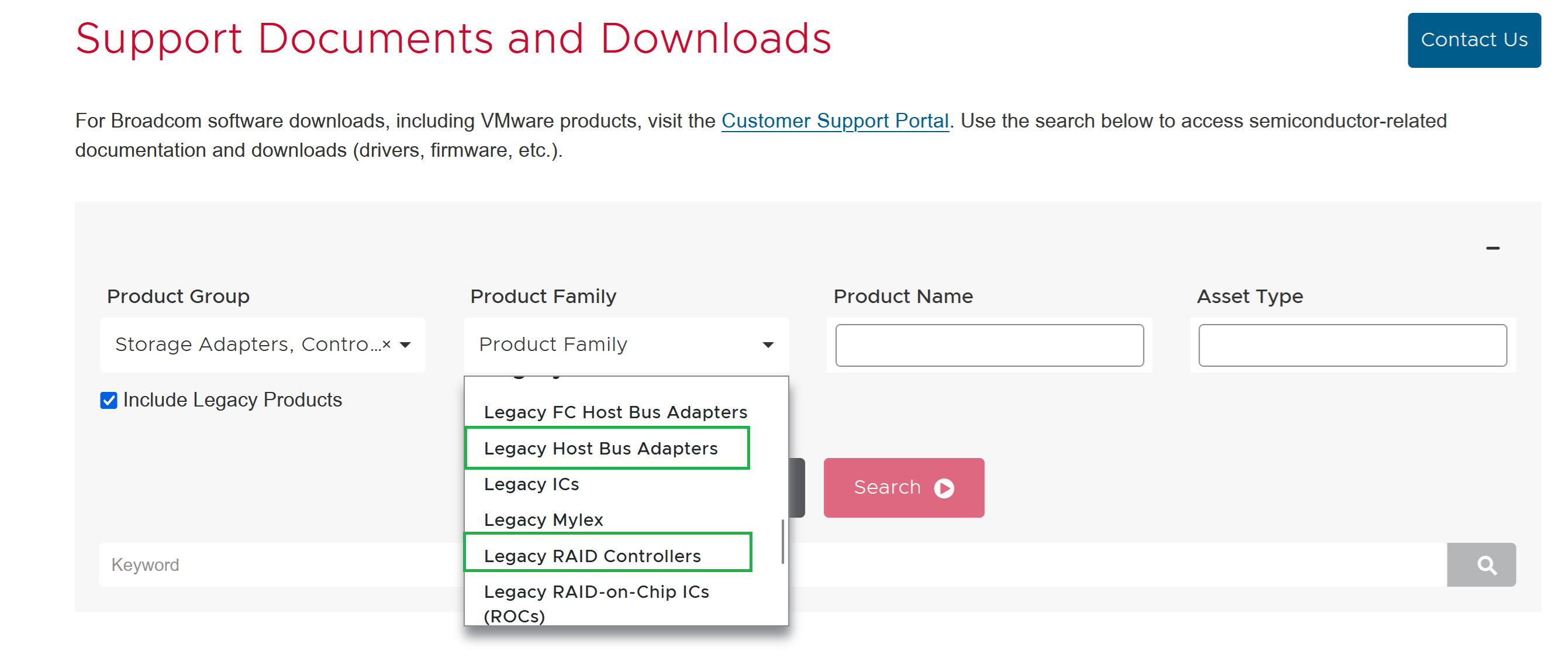Clear Product Group selection with x icon

pos(386,345)
